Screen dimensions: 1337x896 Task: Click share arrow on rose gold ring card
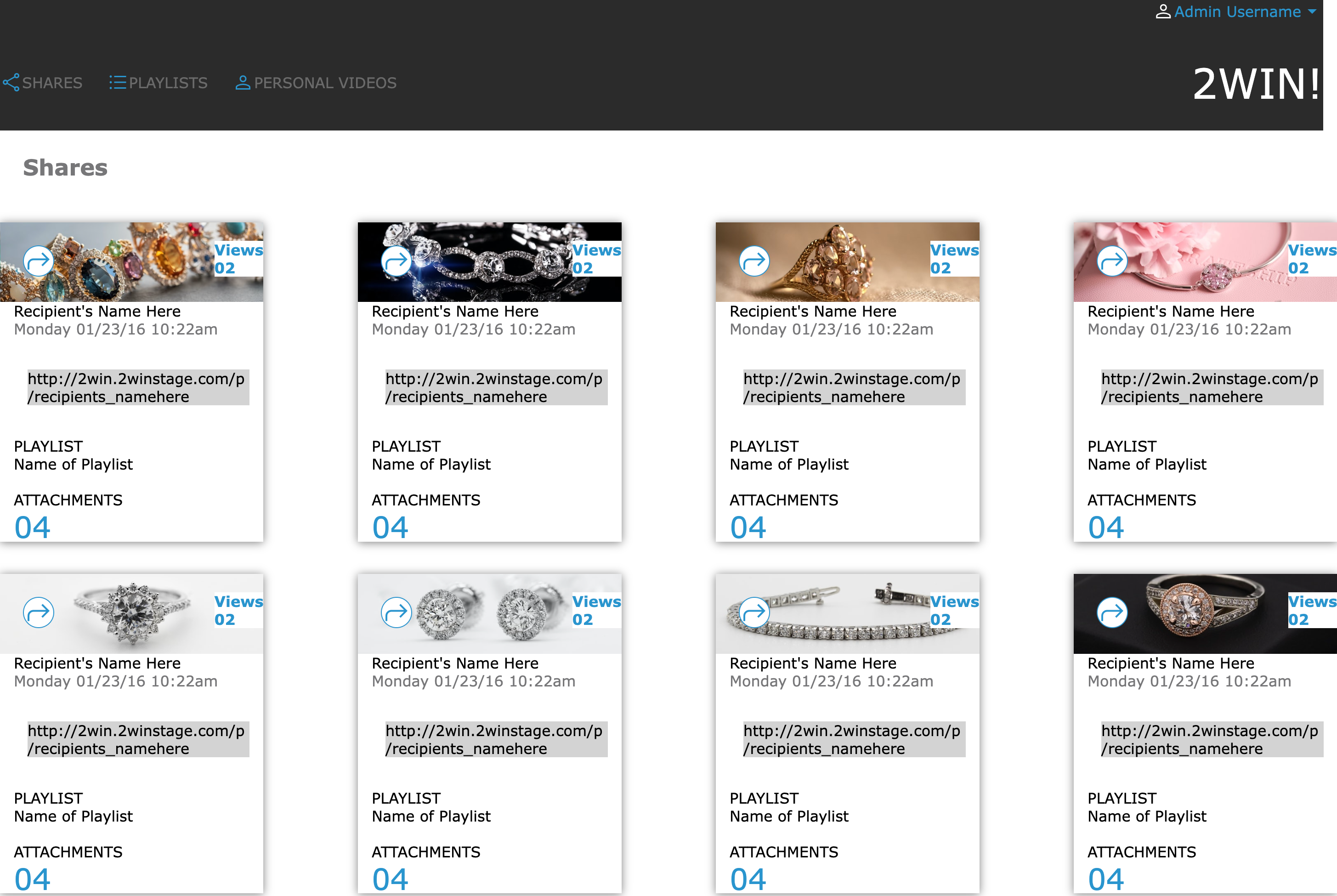pos(1111,612)
